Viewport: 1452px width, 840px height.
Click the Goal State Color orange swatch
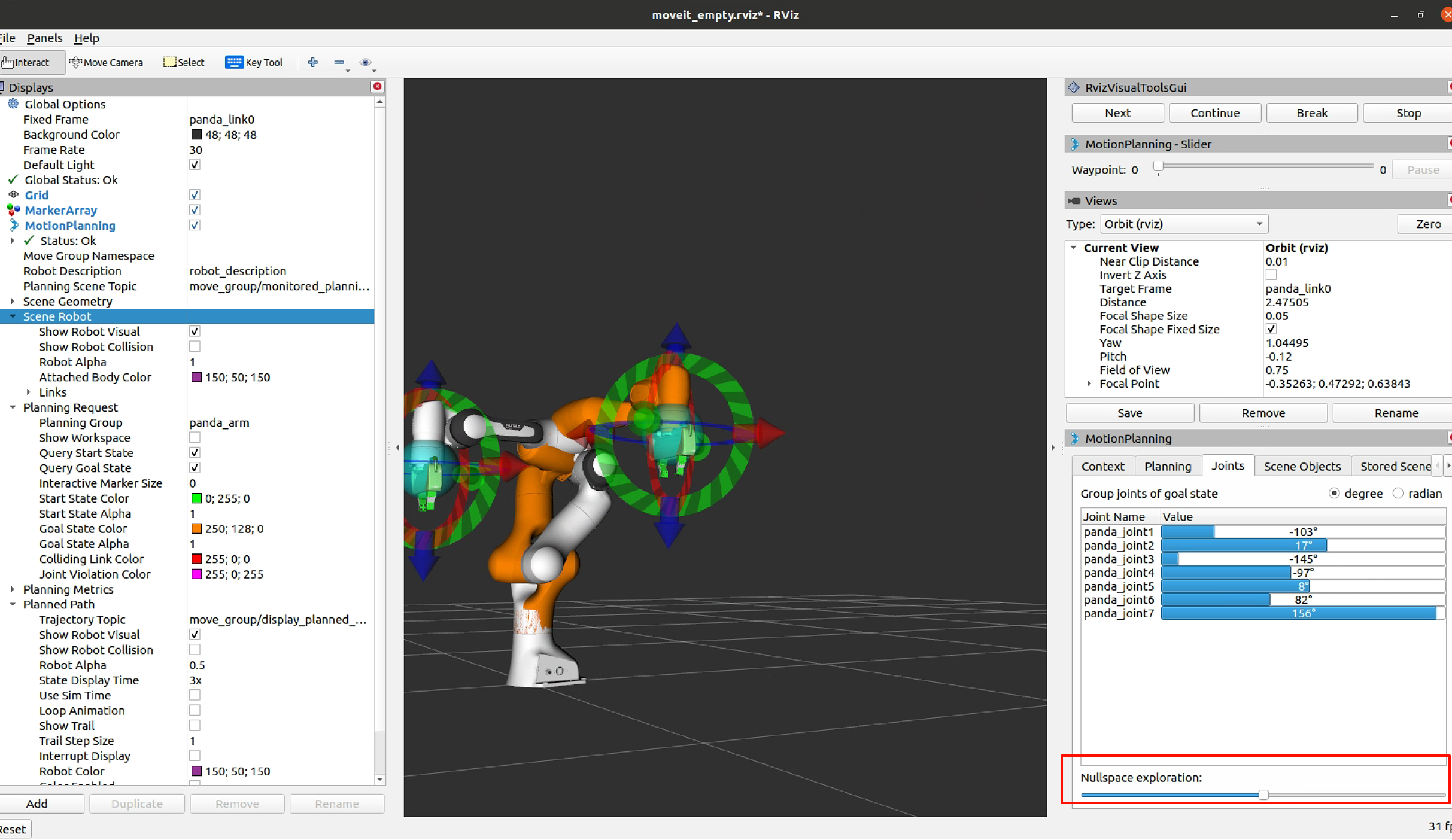coord(196,529)
